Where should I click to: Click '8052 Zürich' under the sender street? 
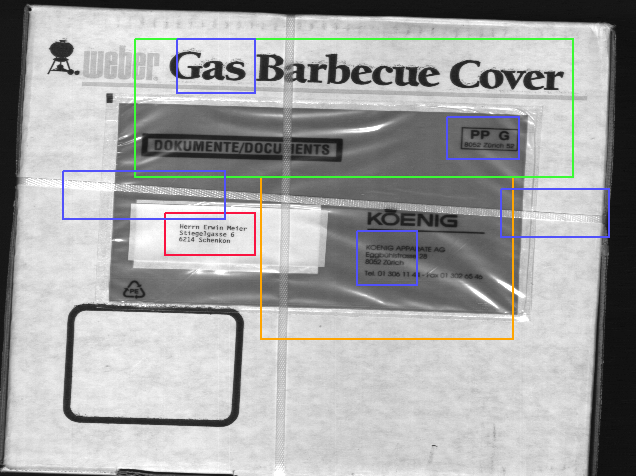(x=384, y=262)
